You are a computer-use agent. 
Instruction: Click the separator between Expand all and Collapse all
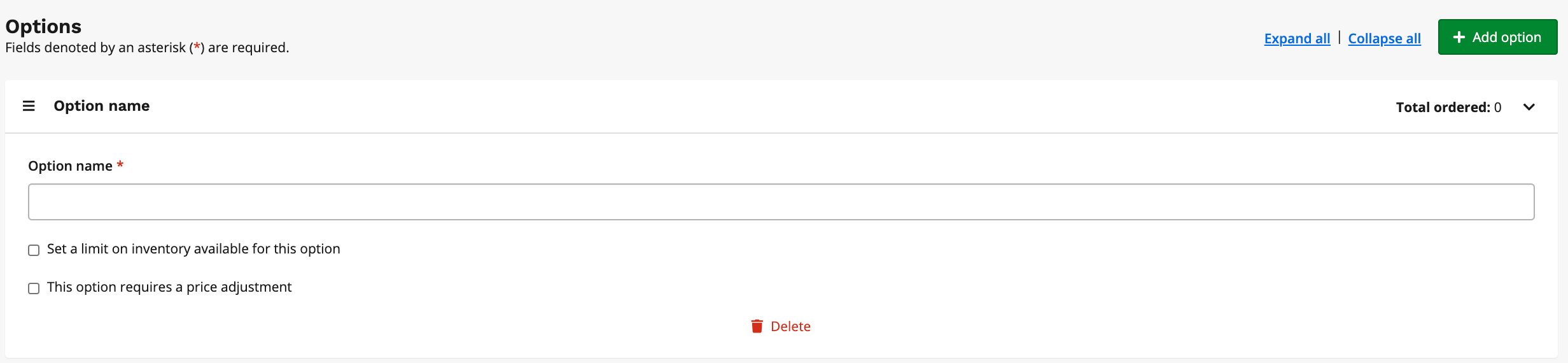tap(1339, 38)
